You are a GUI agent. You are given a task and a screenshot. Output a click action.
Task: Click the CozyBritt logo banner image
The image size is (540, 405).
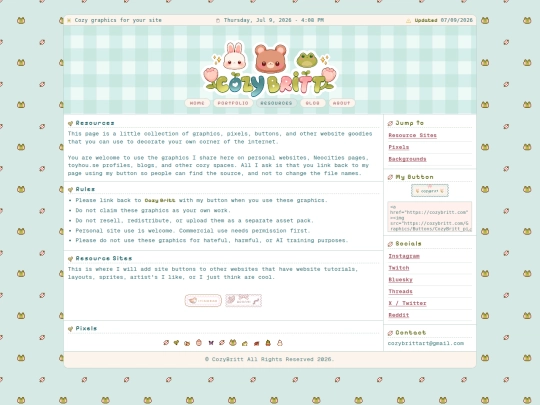coord(270,69)
